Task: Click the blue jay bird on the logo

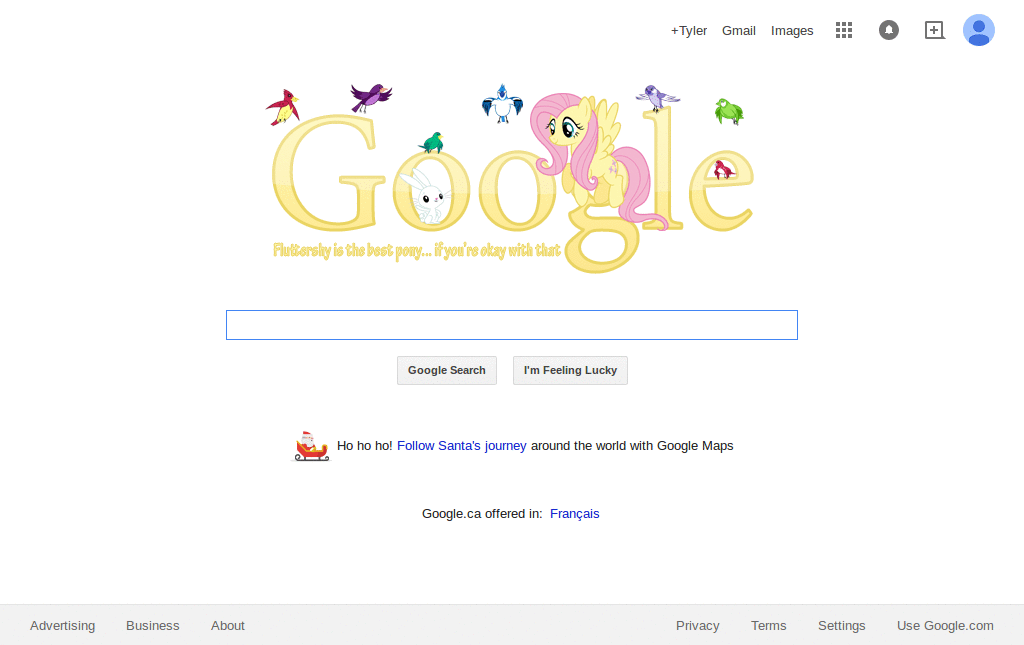Action: click(502, 103)
